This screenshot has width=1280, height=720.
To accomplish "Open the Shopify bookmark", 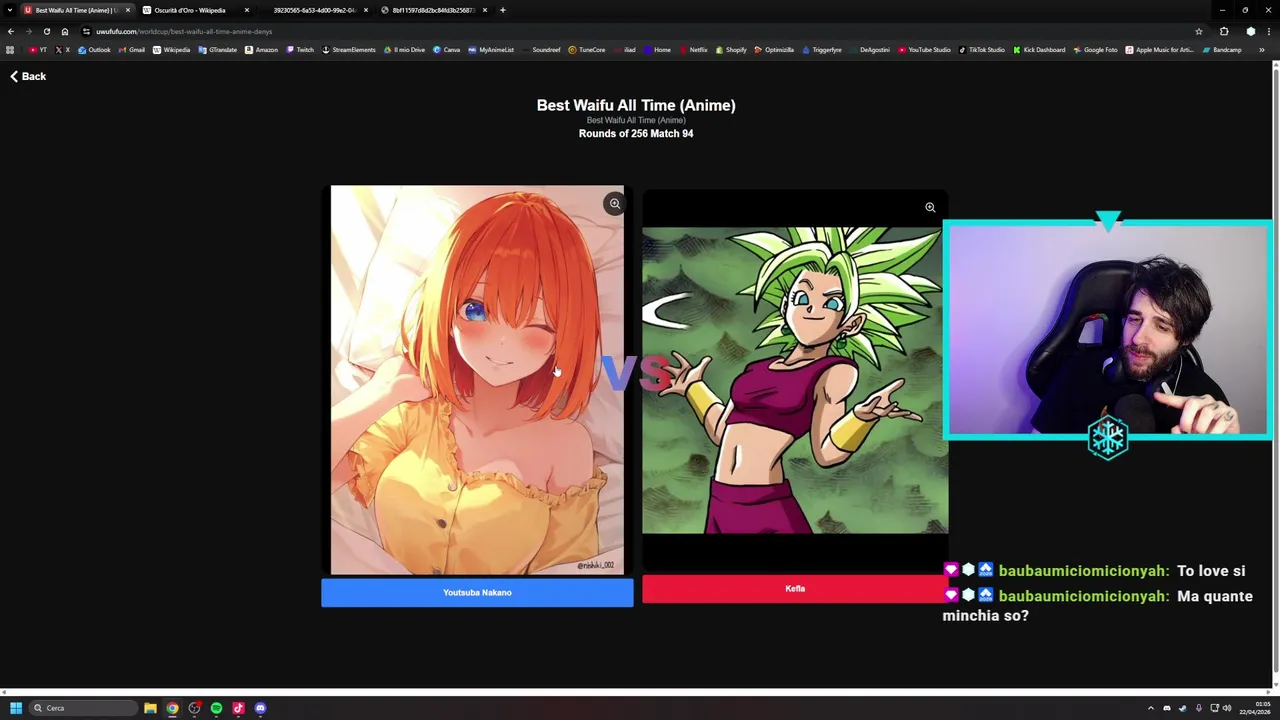I will click(x=730, y=50).
